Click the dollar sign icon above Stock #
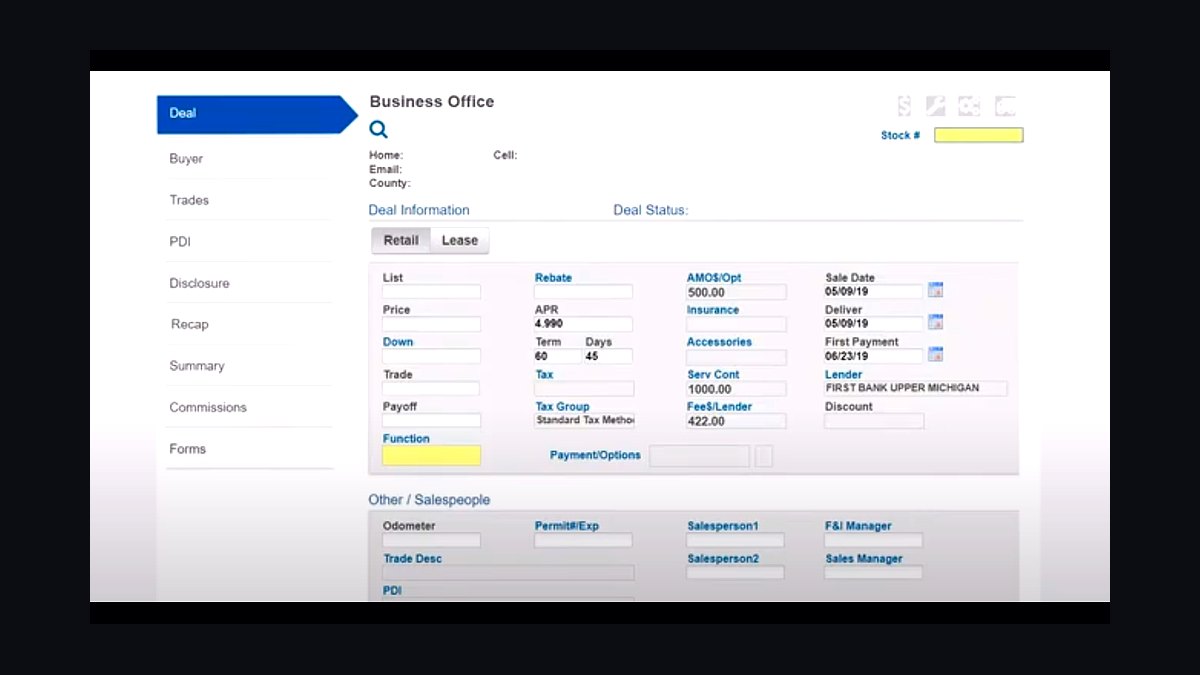1200x675 pixels. 905,106
